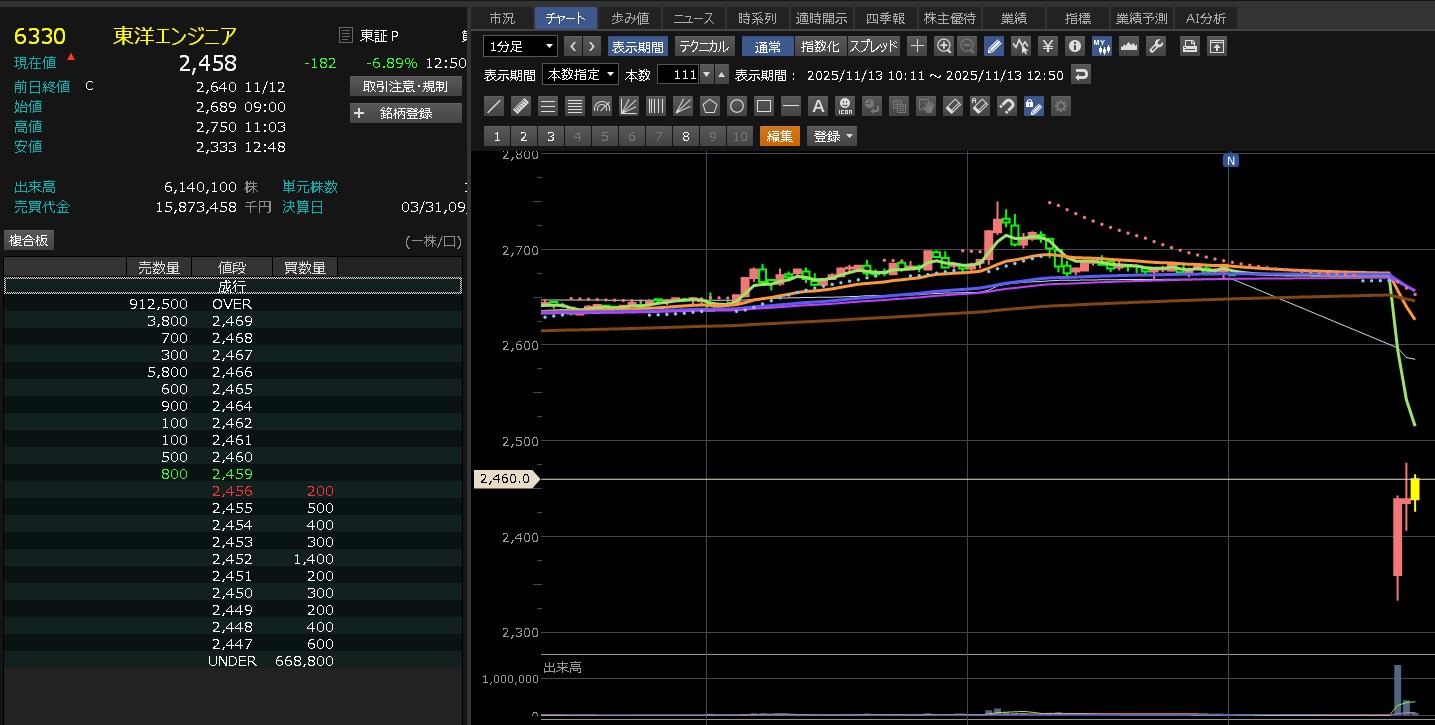
Task: Open the 本数指定 display period dropdown
Action: [x=580, y=75]
